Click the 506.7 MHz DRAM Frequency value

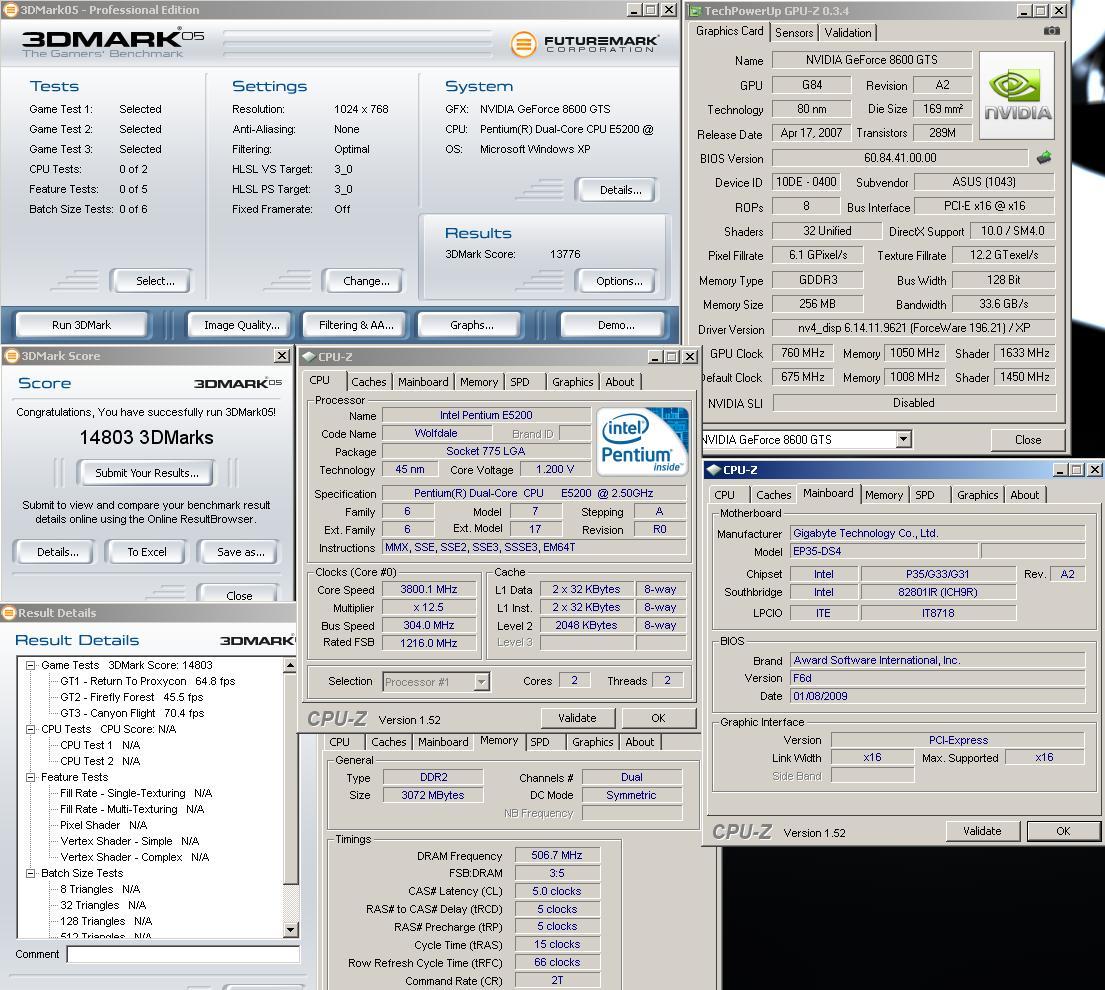point(557,855)
